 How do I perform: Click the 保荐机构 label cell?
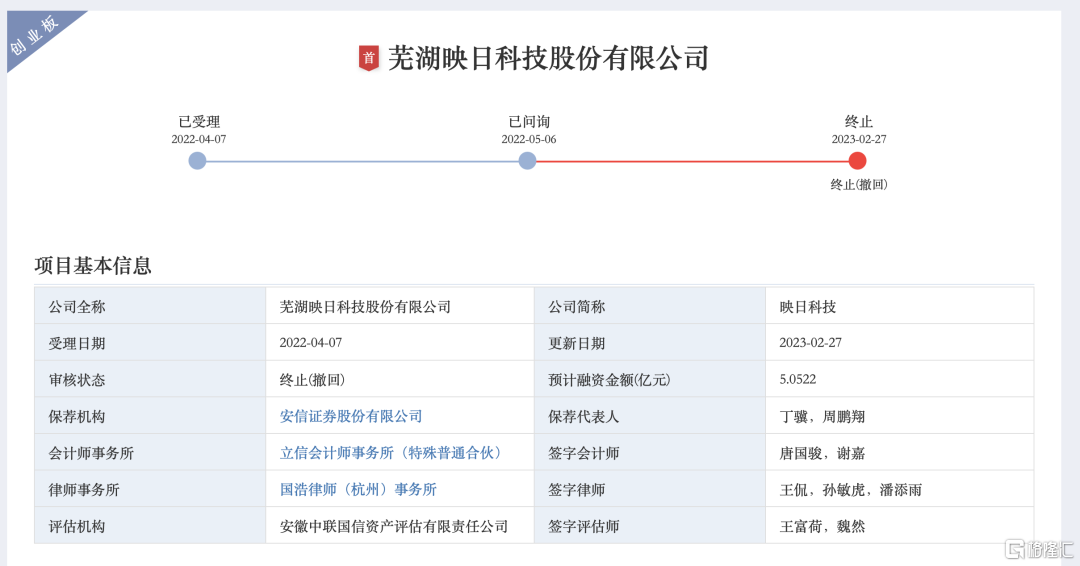coord(150,416)
